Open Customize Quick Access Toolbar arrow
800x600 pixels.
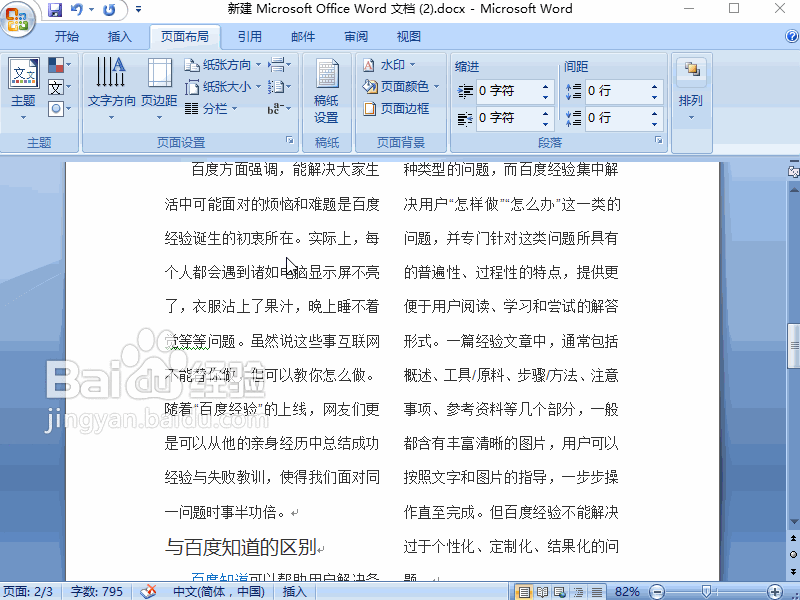tap(138, 9)
